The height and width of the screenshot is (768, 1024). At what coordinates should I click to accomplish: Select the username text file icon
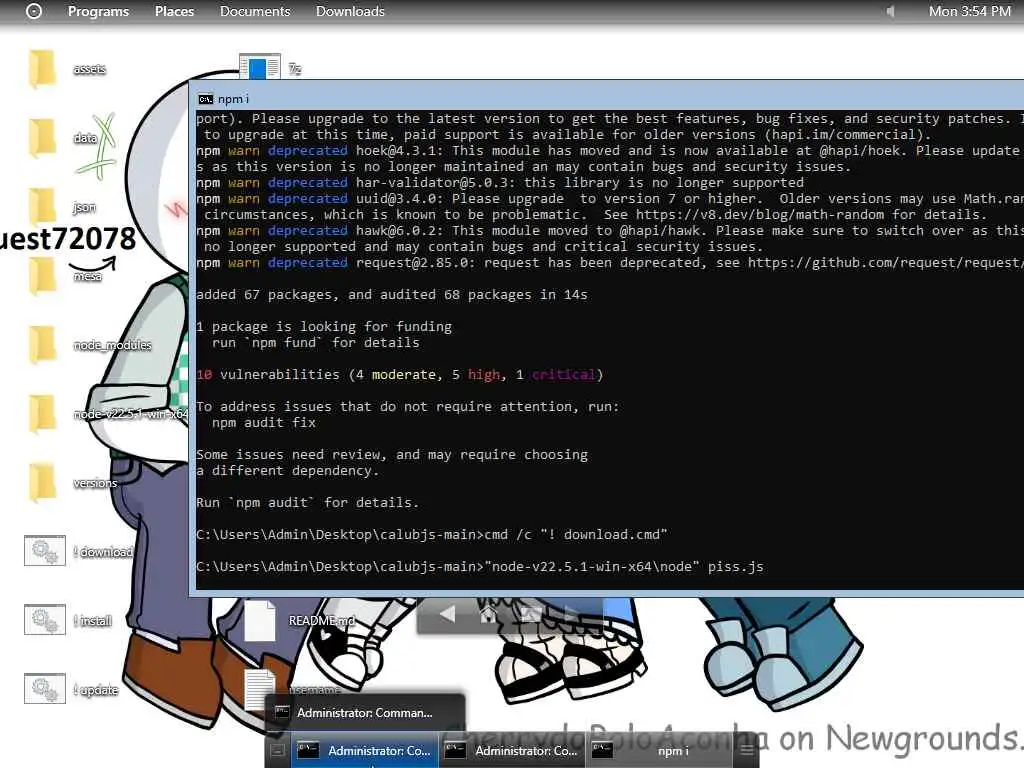point(259,689)
